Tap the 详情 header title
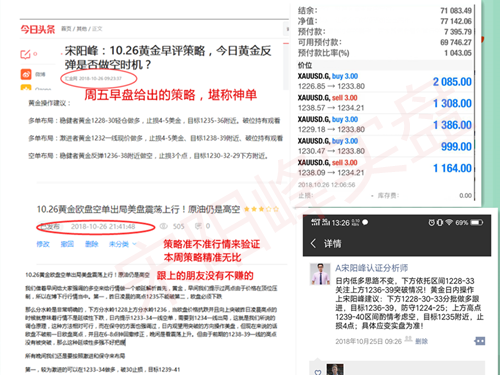The height and width of the screenshot is (375, 500). tap(332, 244)
